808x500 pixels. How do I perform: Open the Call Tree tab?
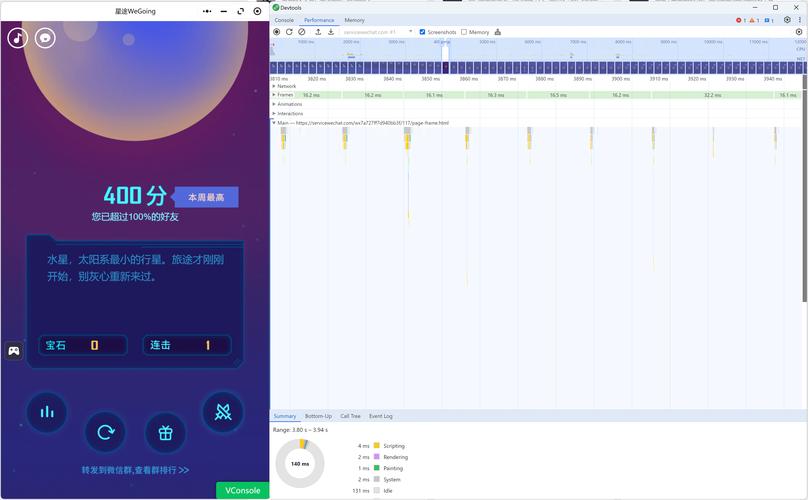[350, 416]
